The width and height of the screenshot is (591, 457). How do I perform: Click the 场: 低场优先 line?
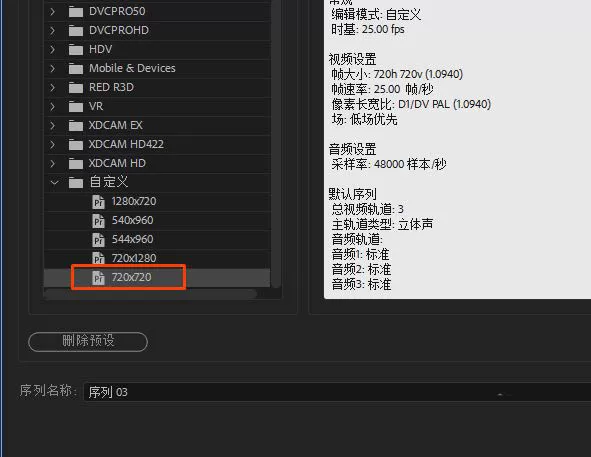pos(364,120)
